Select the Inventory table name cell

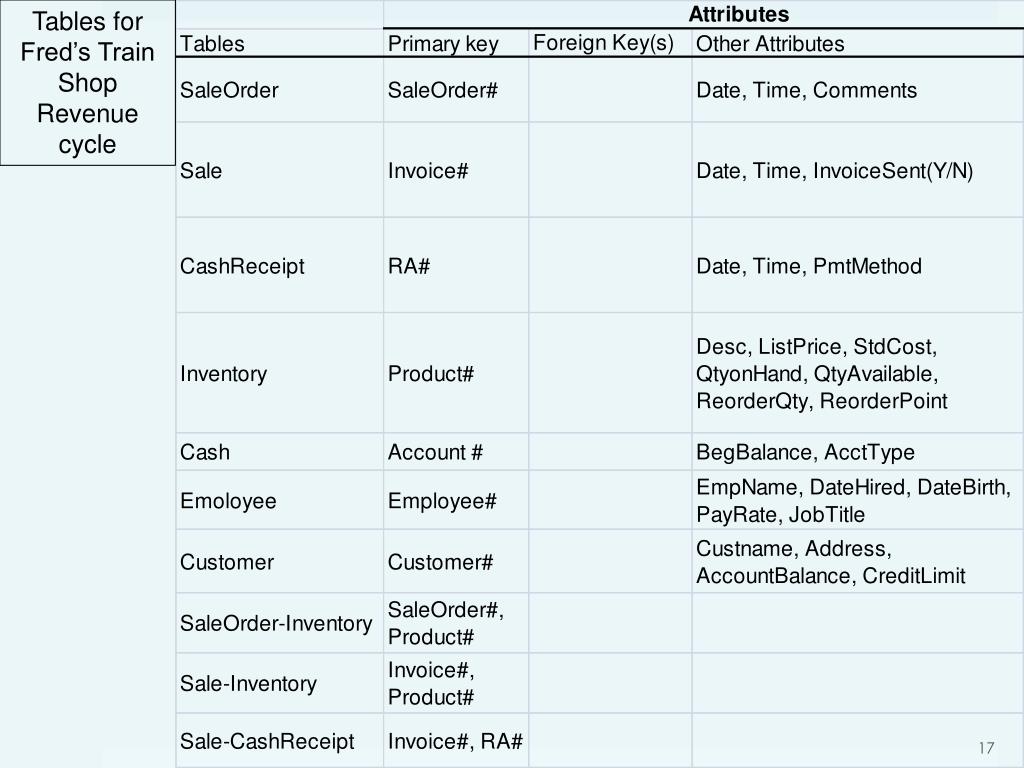[x=223, y=374]
